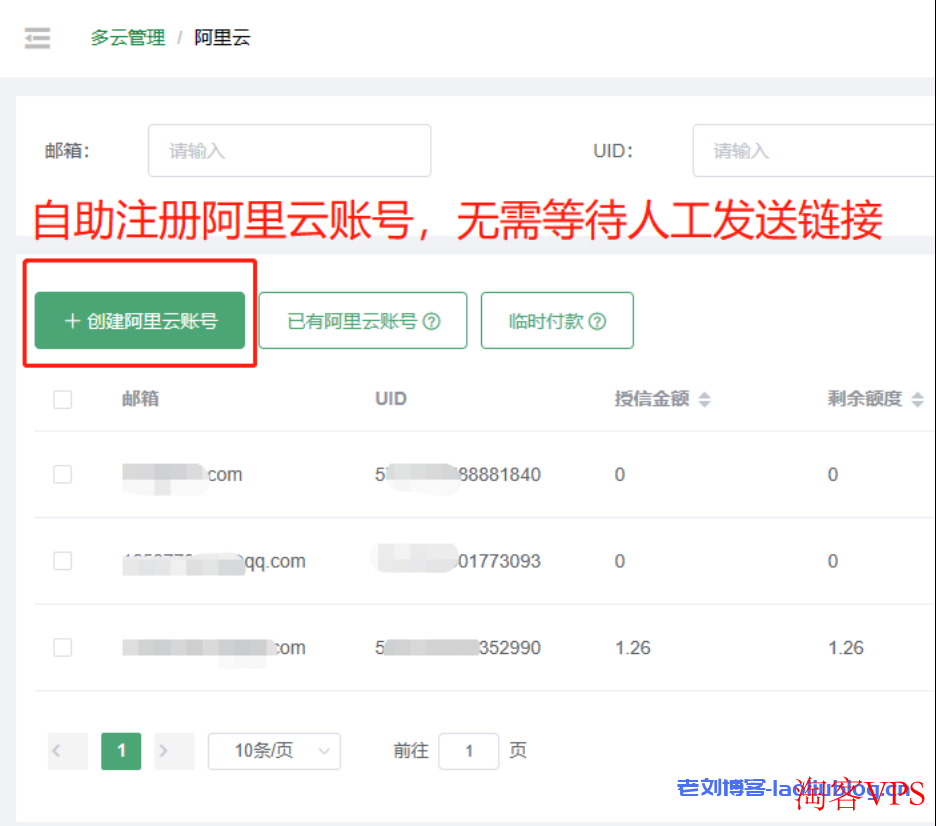
Task: Click the 剩余额度 value 1.26
Action: [x=846, y=648]
